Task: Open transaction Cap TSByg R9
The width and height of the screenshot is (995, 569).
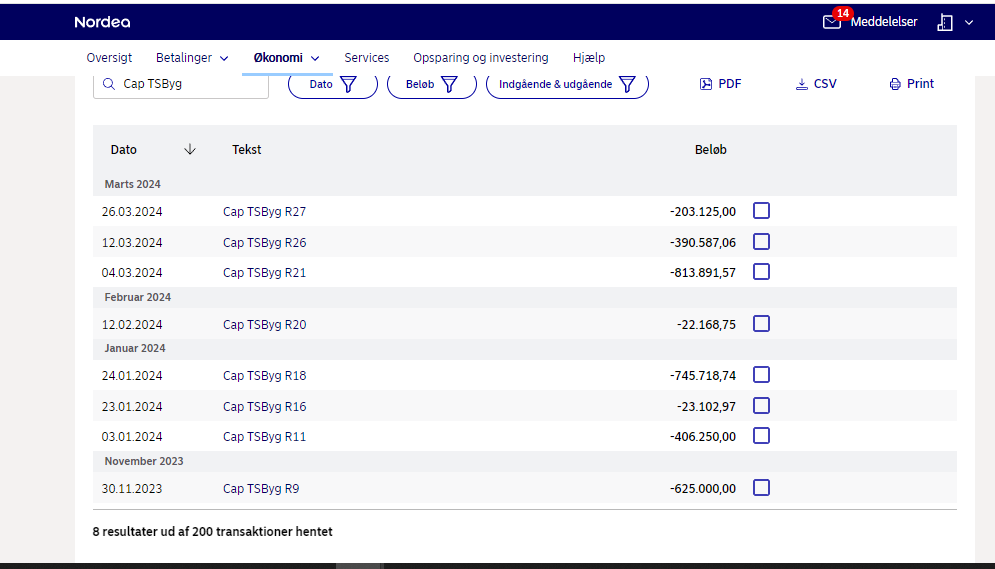Action: point(261,488)
